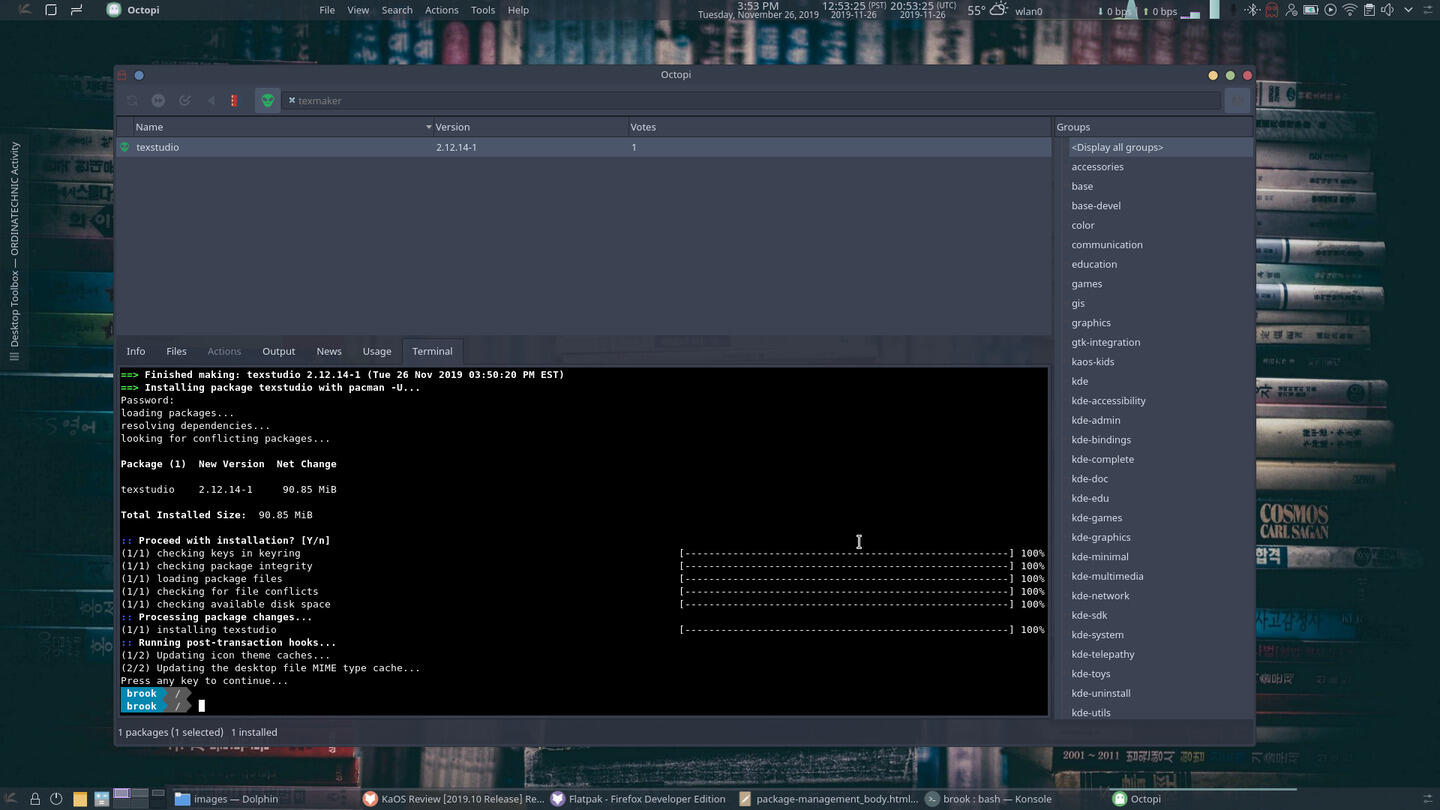The height and width of the screenshot is (810, 1440).
Task: Click the Octopi window menu icon in titlebar
Action: click(x=123, y=75)
